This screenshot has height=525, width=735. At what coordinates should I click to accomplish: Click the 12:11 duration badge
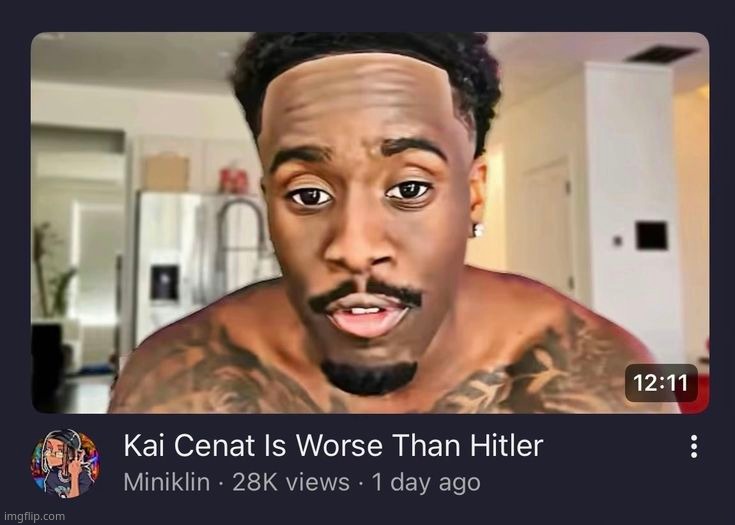[661, 383]
